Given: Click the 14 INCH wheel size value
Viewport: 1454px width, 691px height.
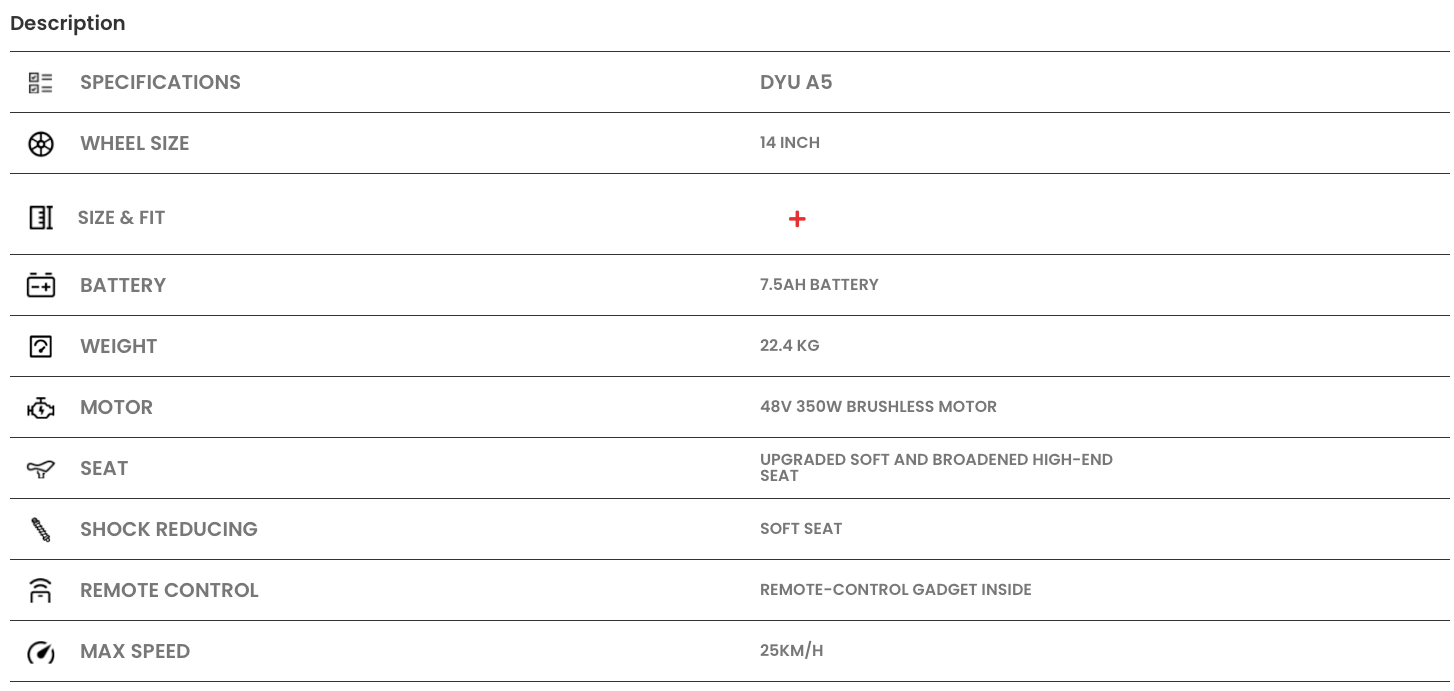Looking at the screenshot, I should (x=790, y=142).
